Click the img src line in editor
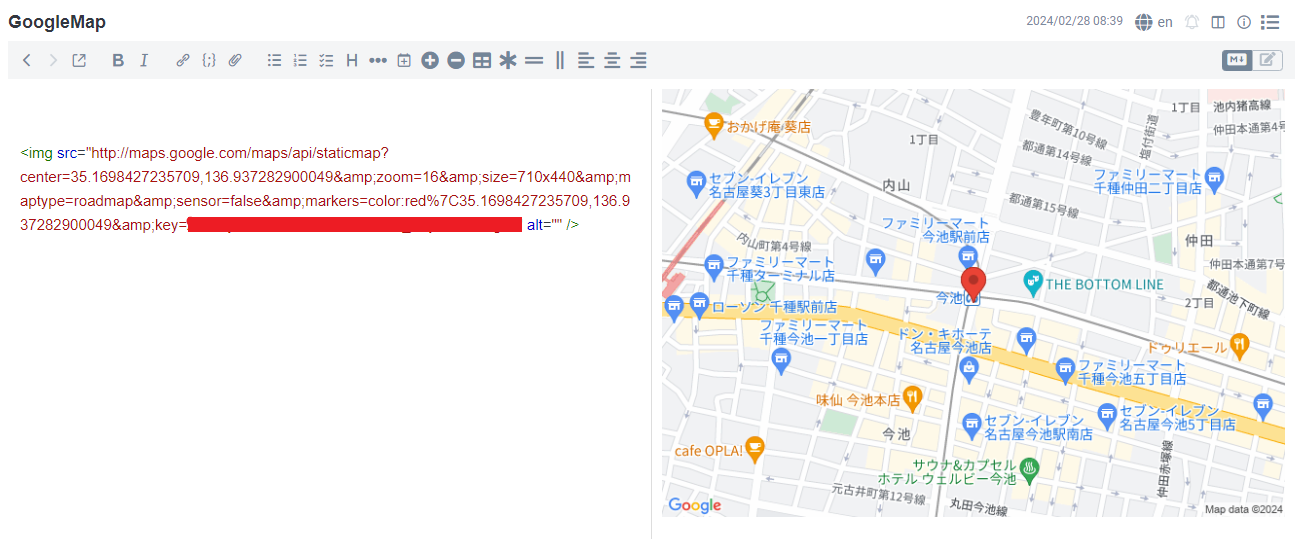 pos(205,153)
